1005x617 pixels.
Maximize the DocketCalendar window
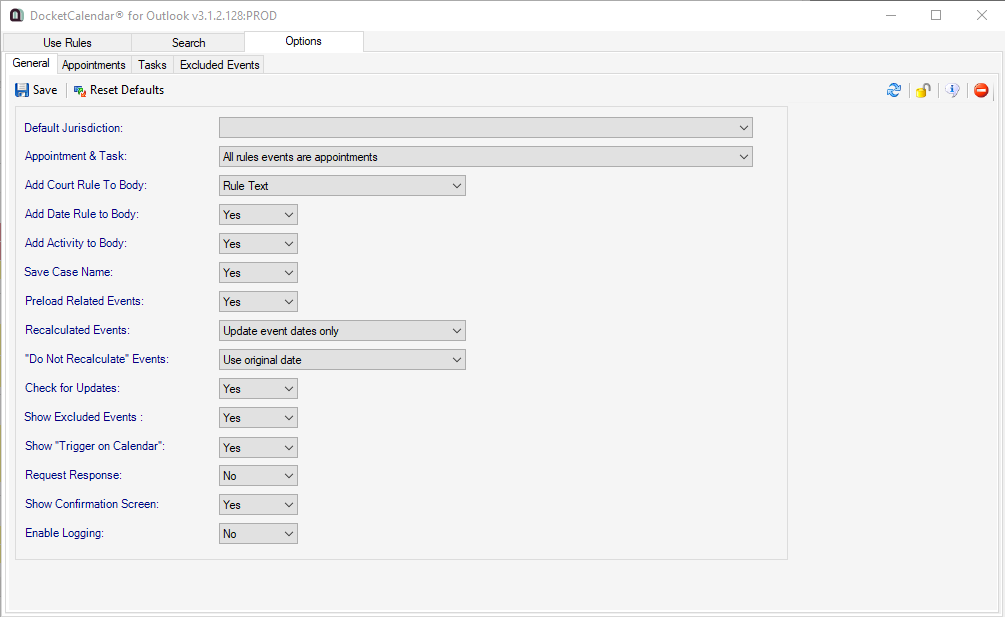pyautogui.click(x=936, y=15)
